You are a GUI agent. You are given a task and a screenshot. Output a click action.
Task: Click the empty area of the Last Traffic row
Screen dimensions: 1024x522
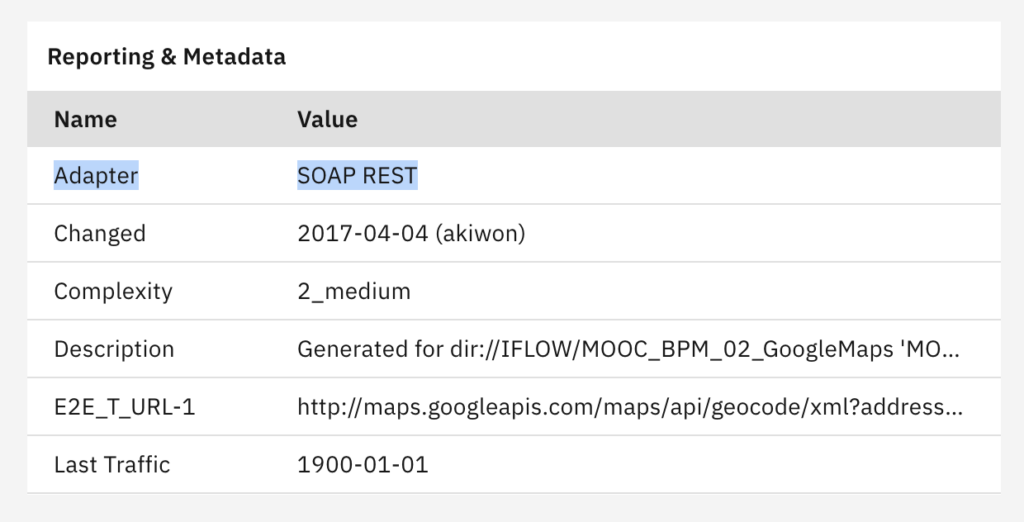[714, 465]
